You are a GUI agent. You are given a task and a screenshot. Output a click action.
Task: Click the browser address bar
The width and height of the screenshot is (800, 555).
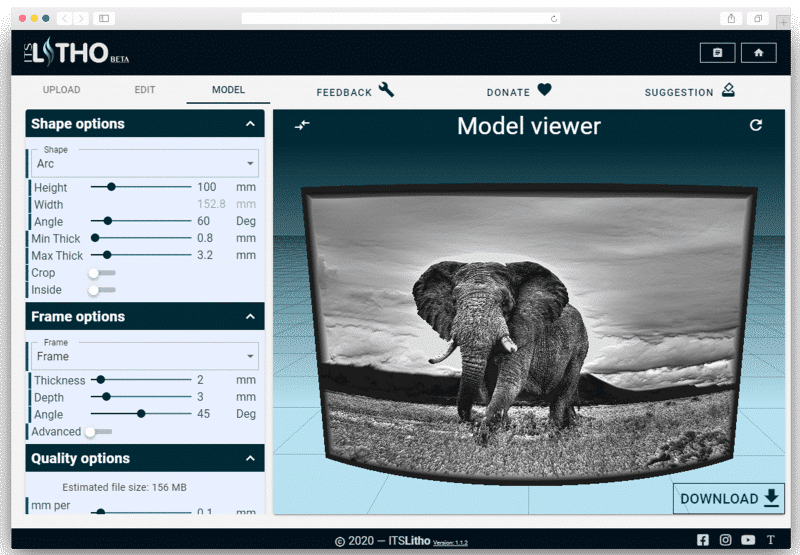pos(401,19)
